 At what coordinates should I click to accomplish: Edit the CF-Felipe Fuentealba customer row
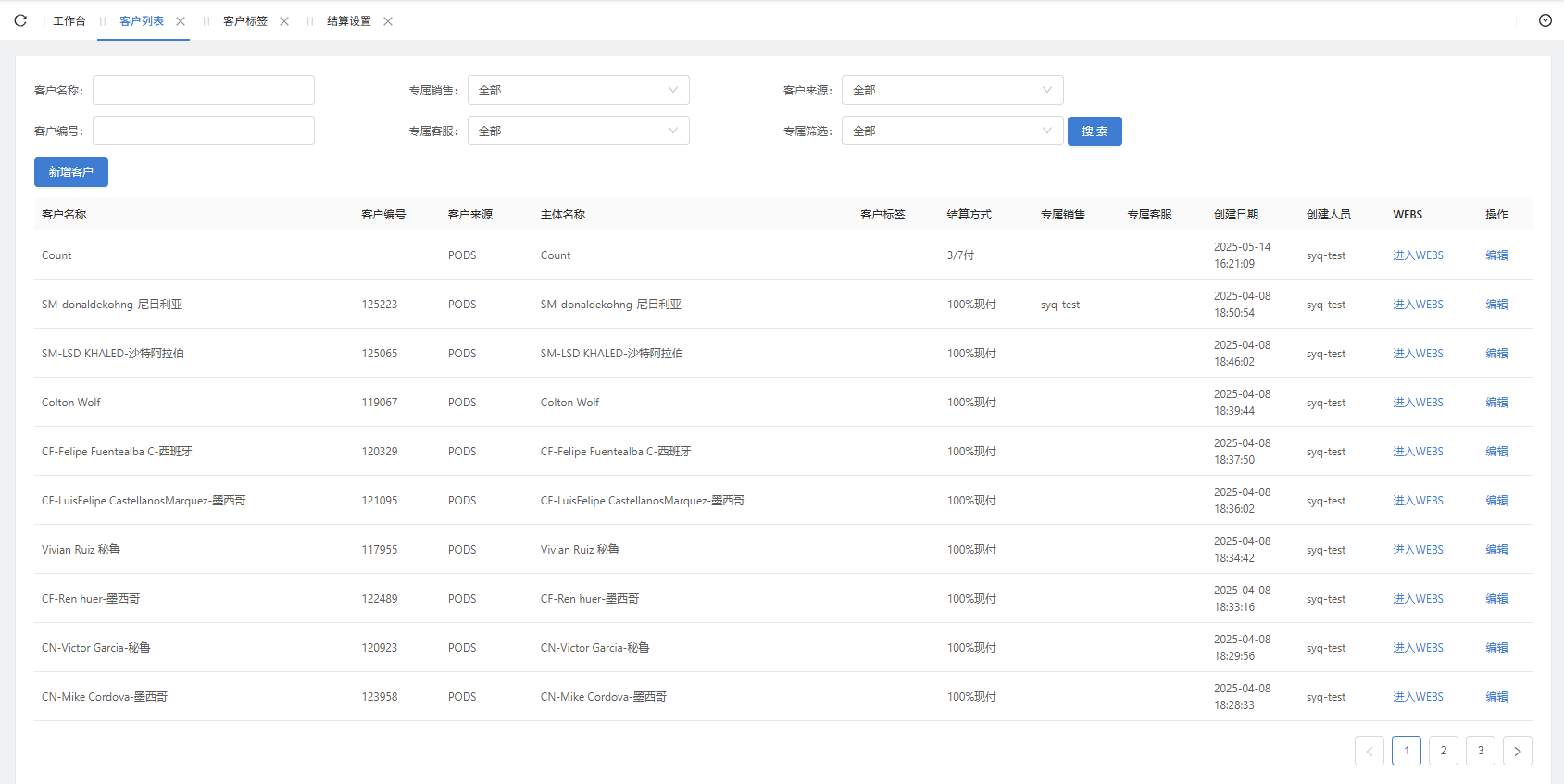[x=1496, y=452]
